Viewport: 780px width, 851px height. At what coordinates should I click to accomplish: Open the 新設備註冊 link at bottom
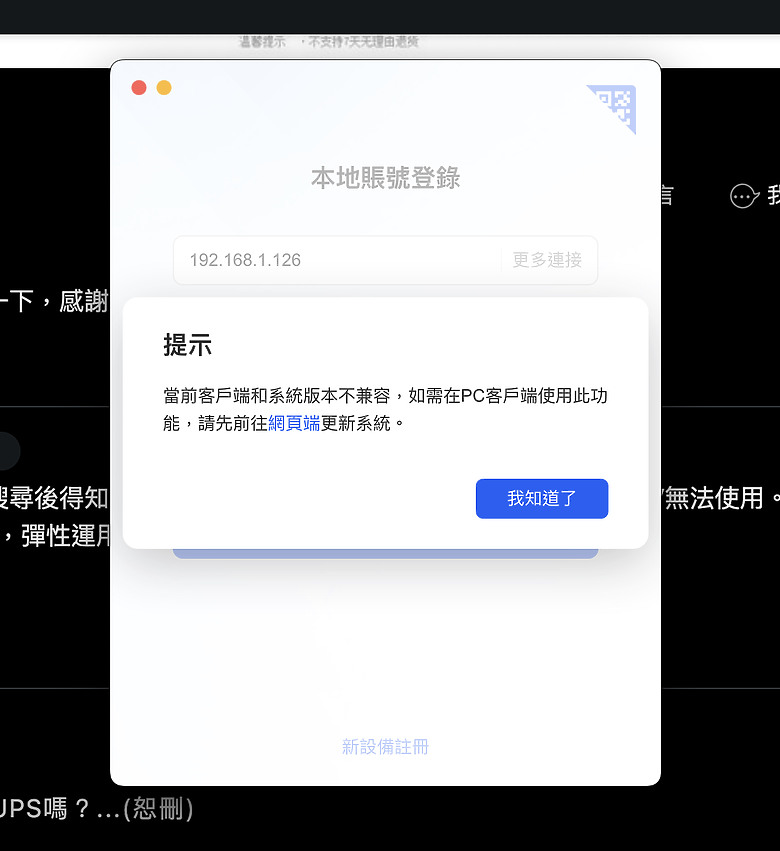[385, 747]
